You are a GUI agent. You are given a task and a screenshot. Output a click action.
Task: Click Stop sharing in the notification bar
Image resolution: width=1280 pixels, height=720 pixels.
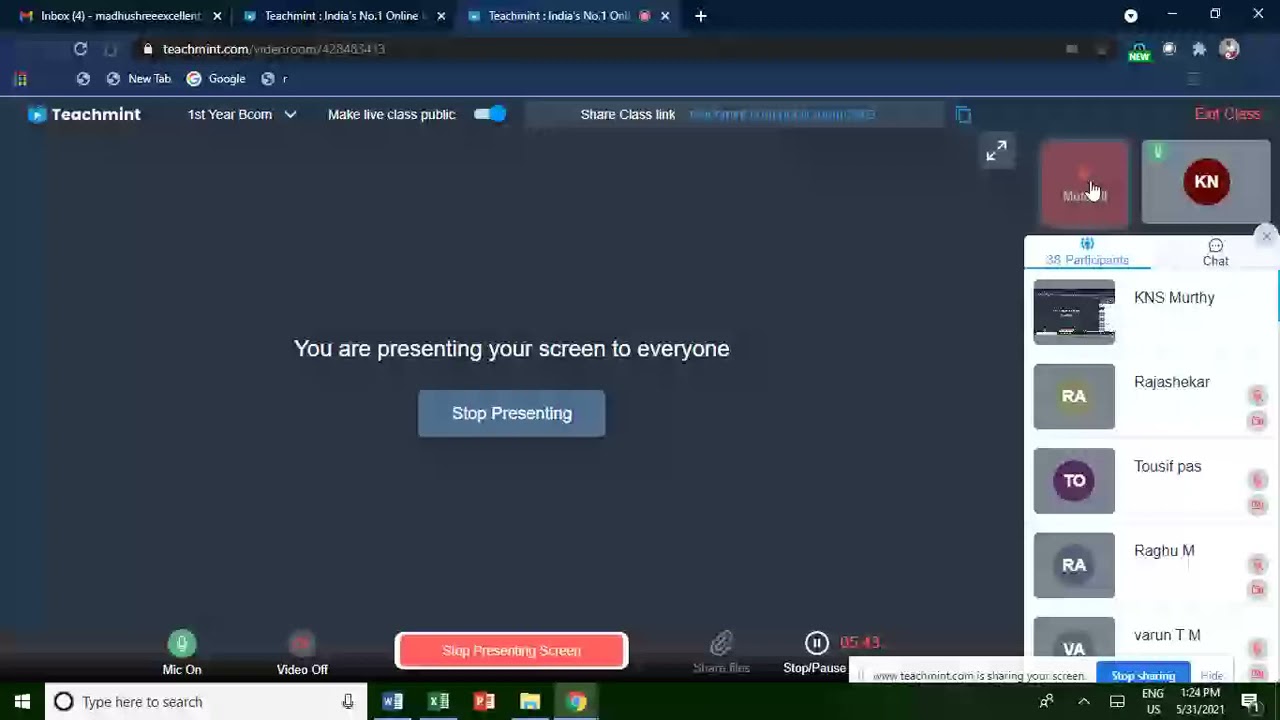click(x=1143, y=675)
